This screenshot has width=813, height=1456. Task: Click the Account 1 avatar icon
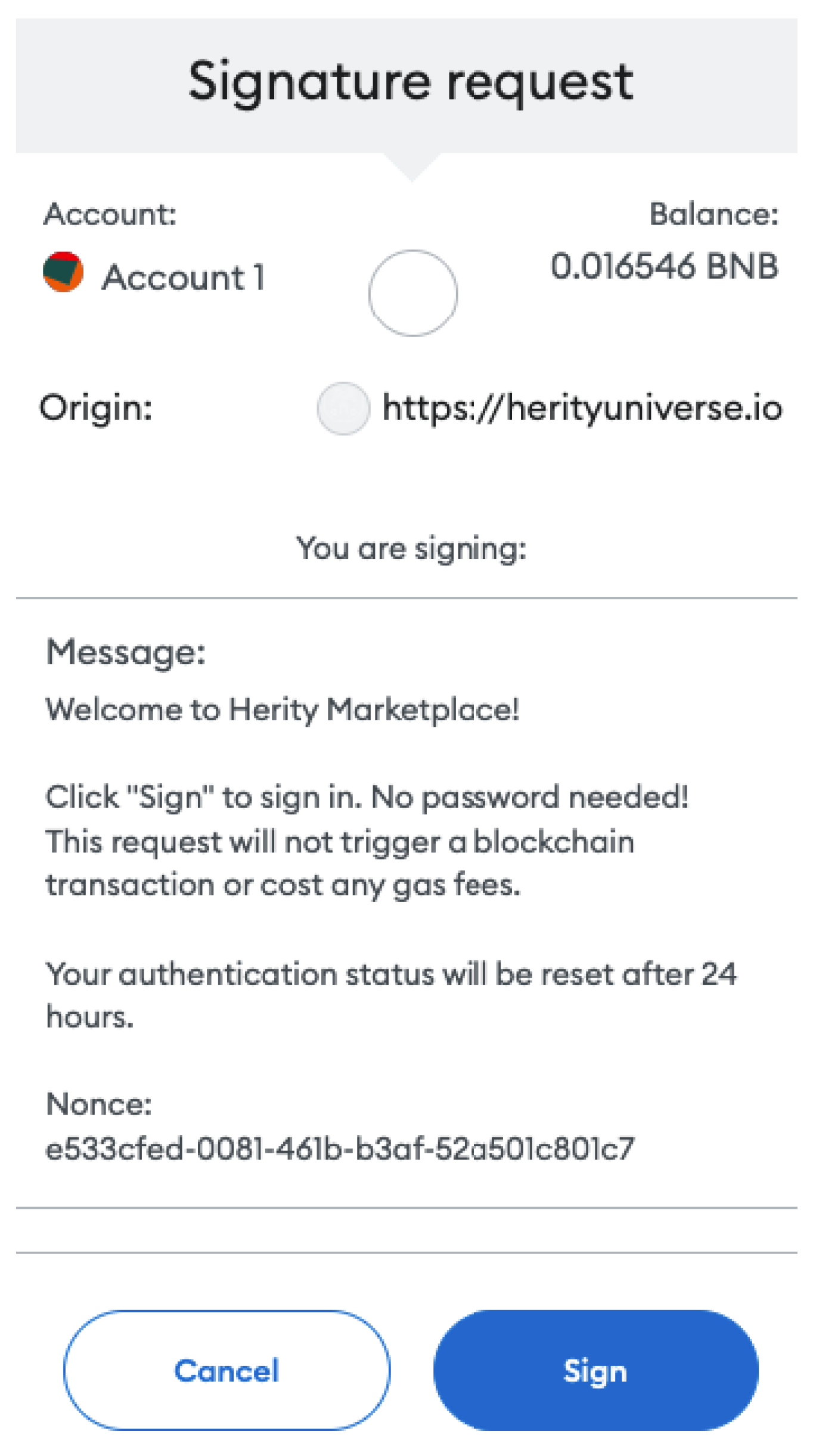pos(63,272)
